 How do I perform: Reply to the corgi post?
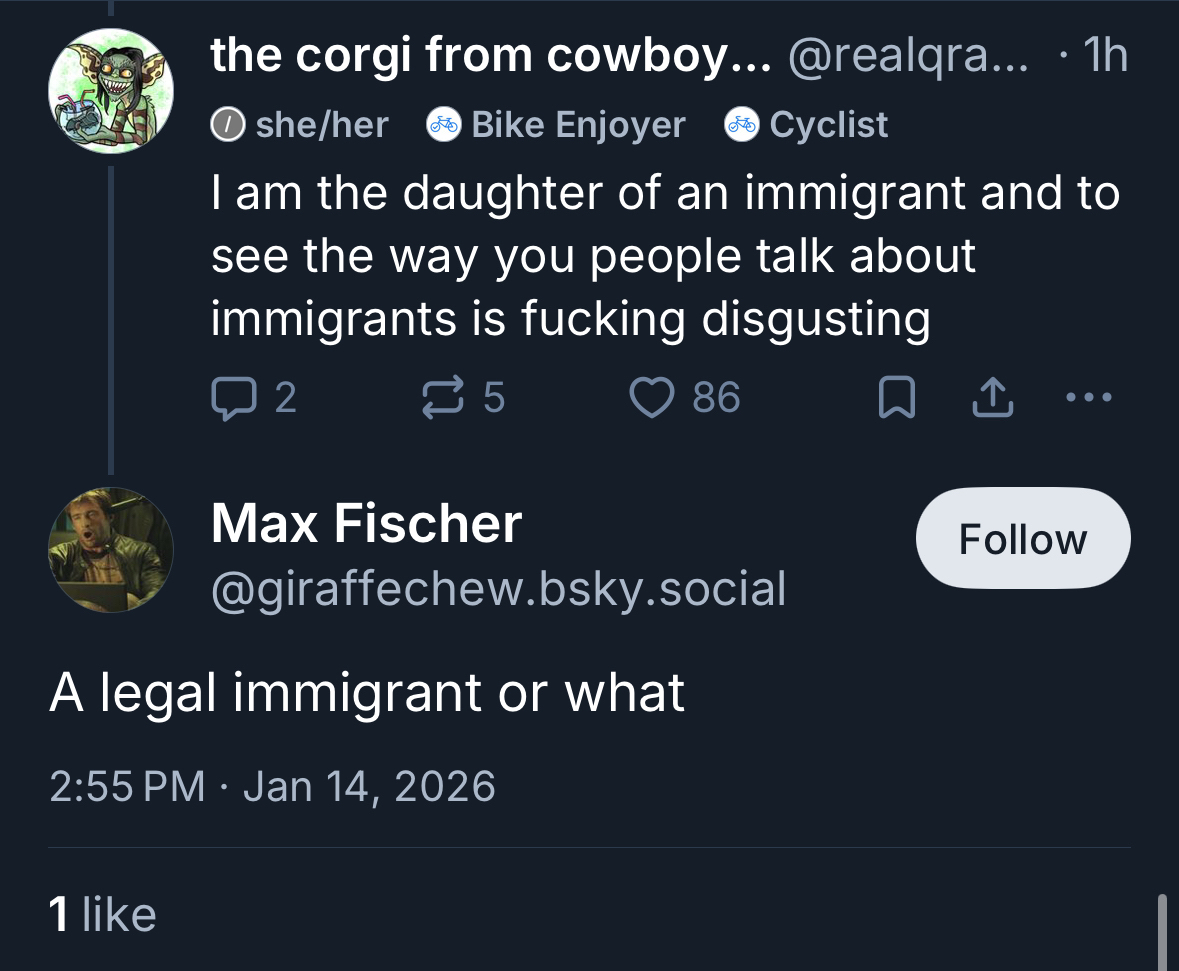[231, 399]
